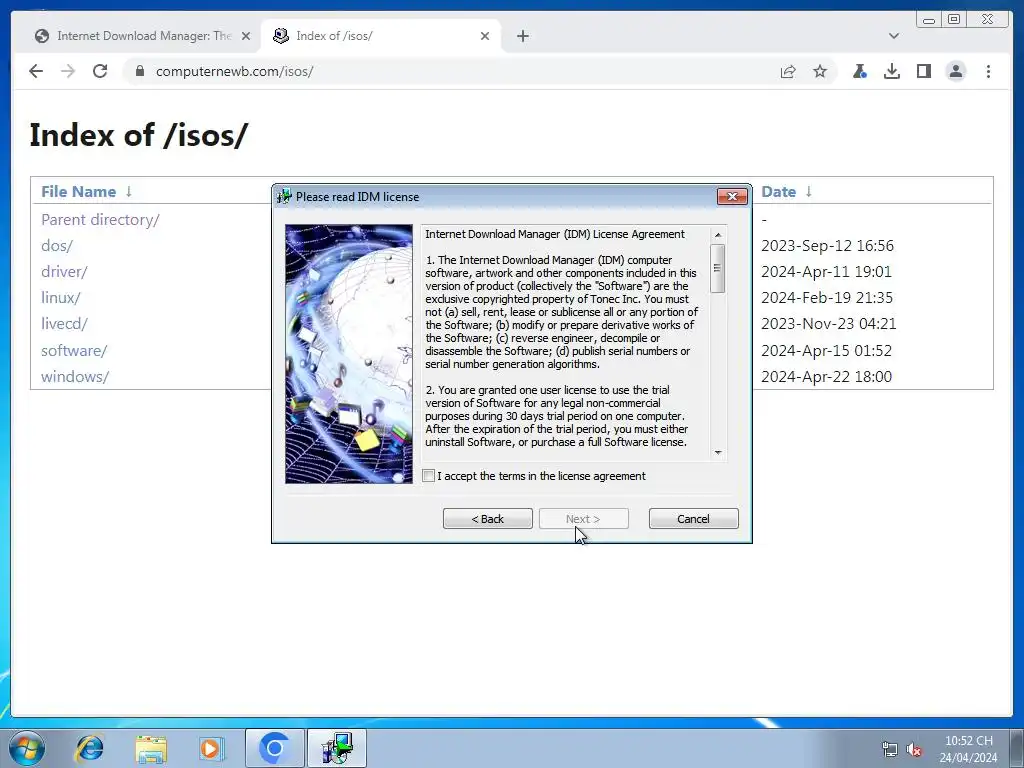Open network status tray icon

889,749
